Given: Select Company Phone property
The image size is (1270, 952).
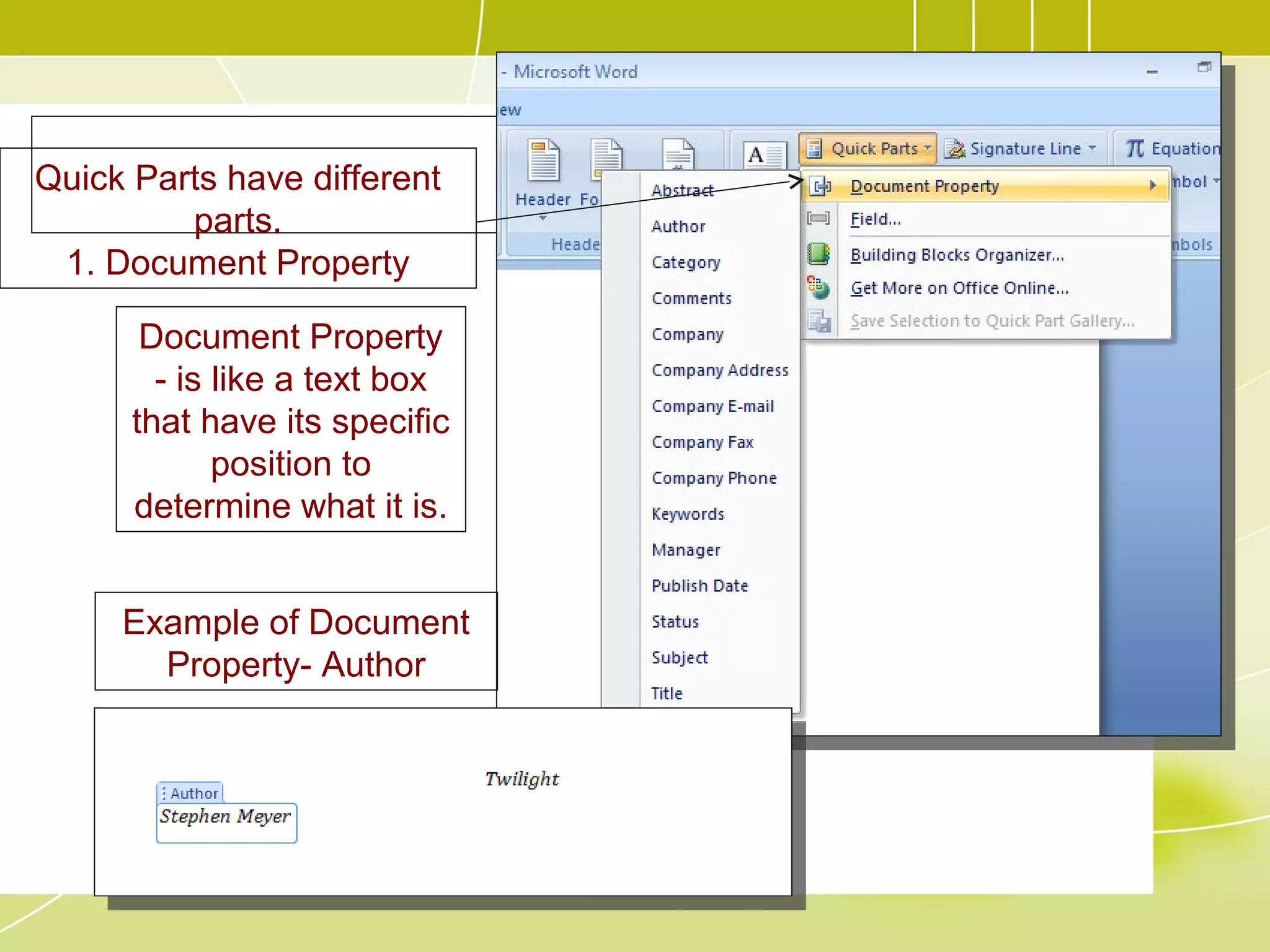Looking at the screenshot, I should (714, 478).
